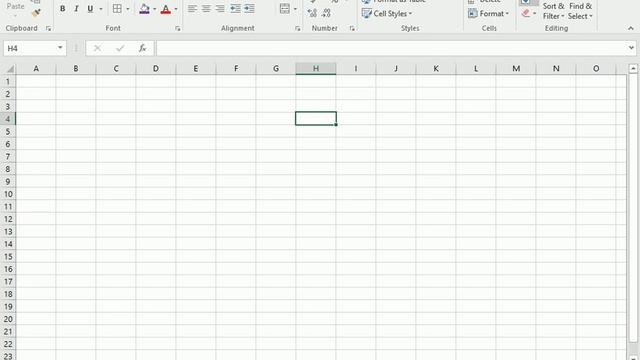The height and width of the screenshot is (360, 640).
Task: Open Insert Function fx dialog
Action: (x=142, y=48)
